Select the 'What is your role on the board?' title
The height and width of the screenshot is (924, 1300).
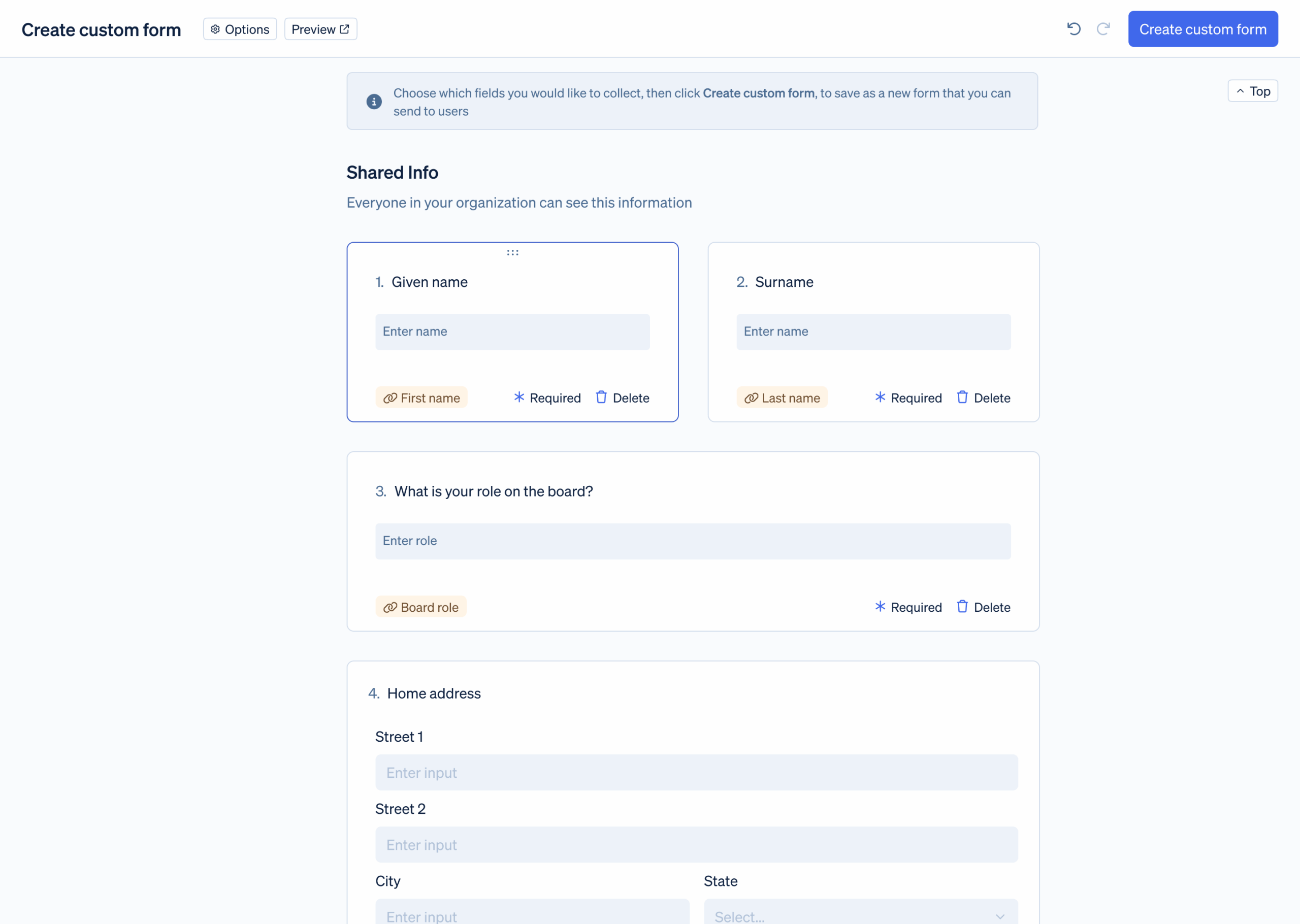pos(494,491)
